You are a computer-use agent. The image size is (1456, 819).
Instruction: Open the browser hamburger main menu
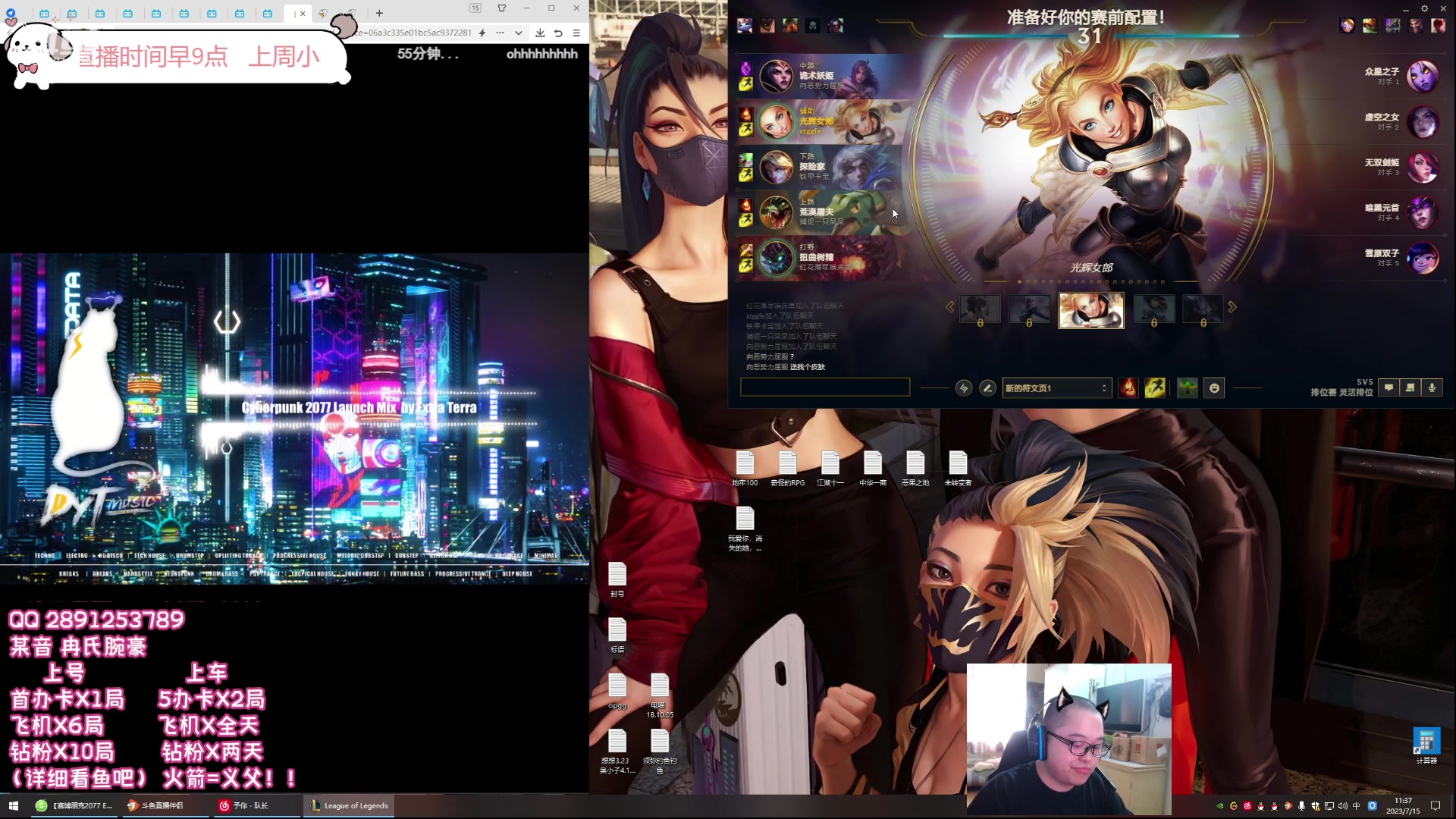pos(576,33)
